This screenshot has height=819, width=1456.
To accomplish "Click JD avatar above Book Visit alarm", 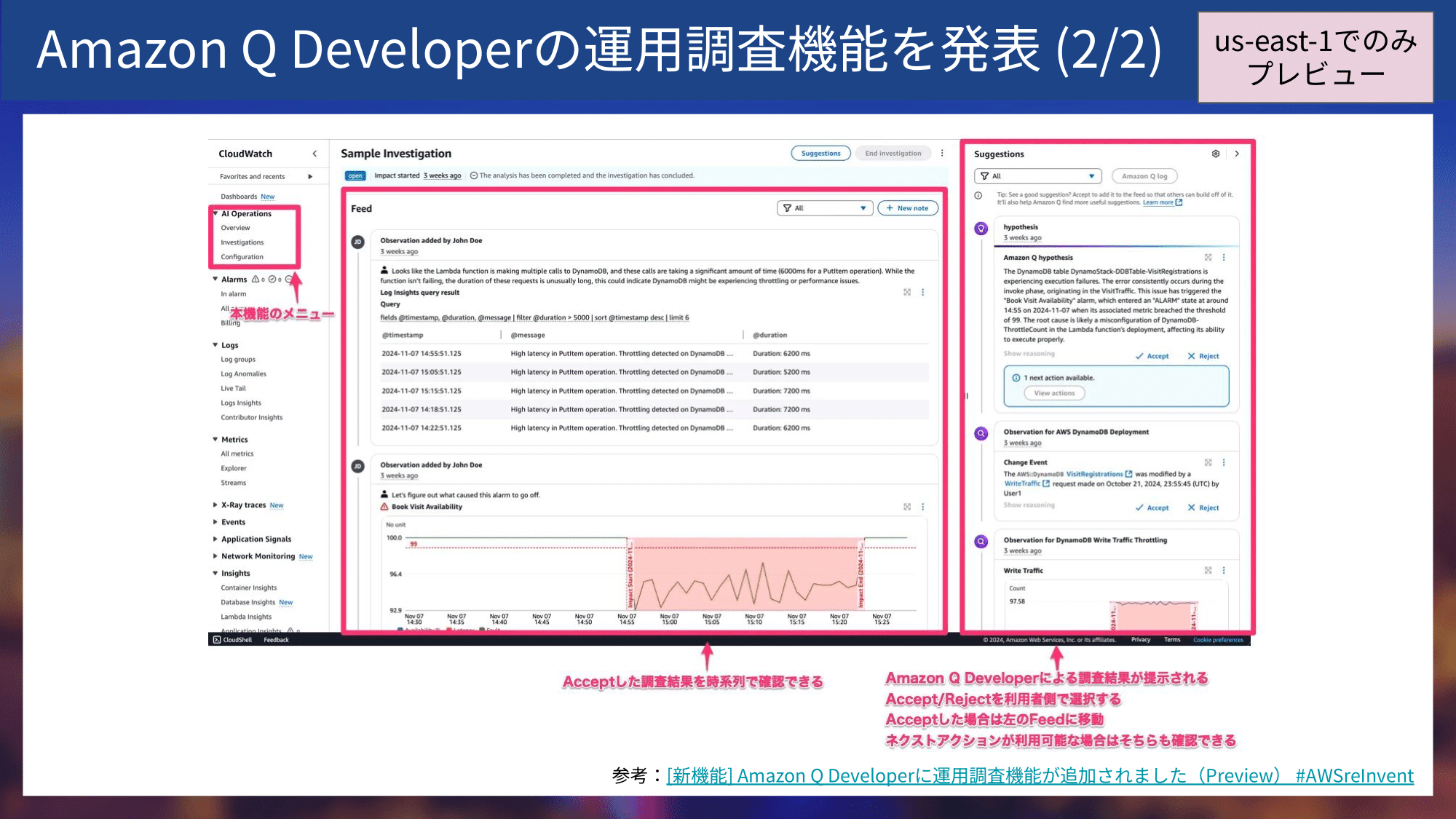I will coord(357,466).
